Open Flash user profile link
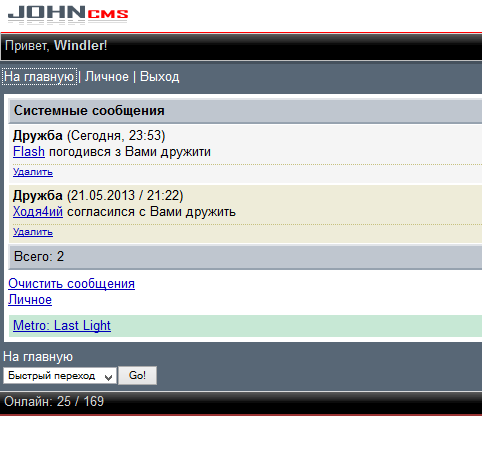The image size is (482, 450). pos(29,152)
